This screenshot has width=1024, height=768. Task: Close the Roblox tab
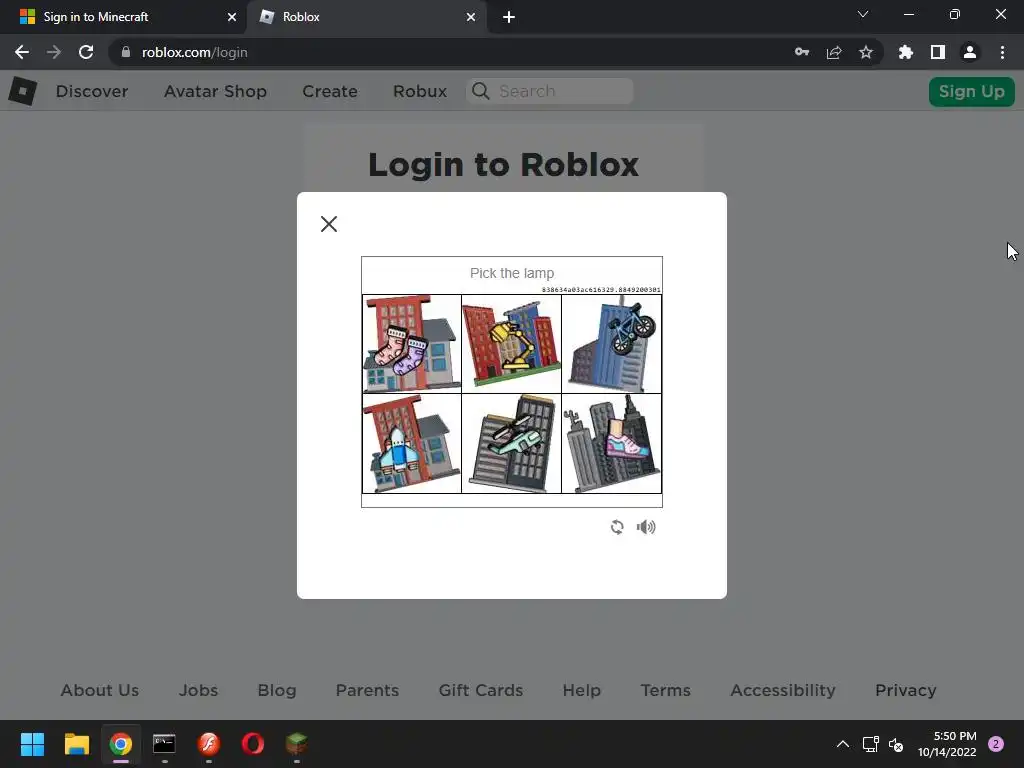(x=471, y=17)
